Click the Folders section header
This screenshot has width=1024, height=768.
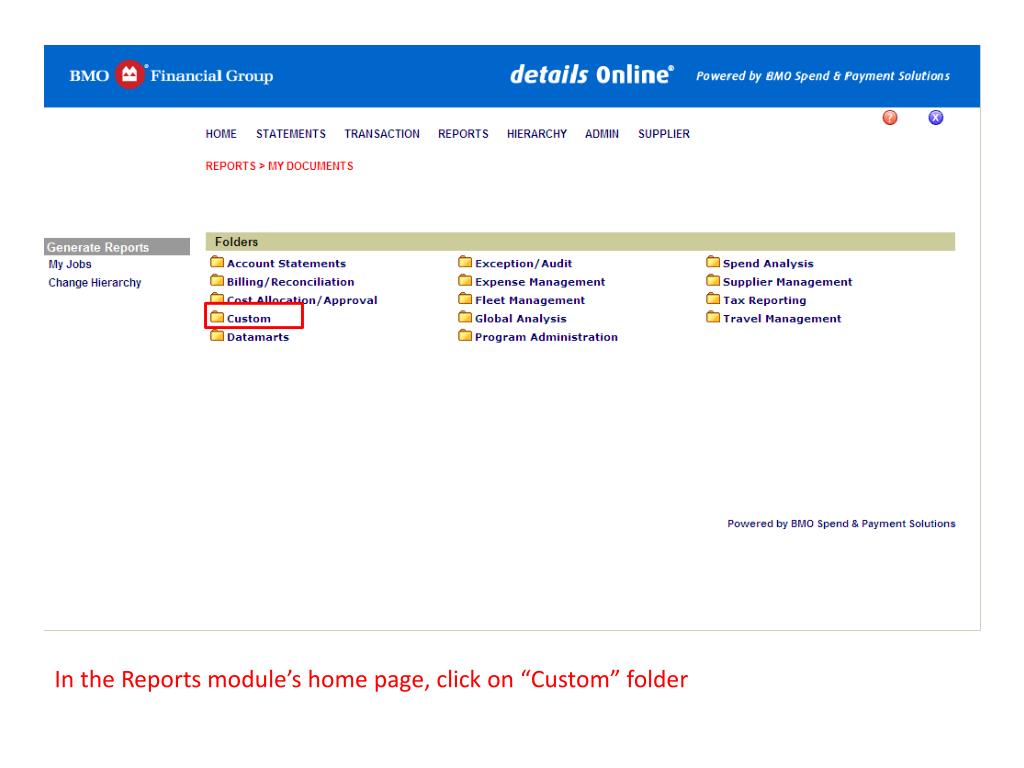click(x=580, y=242)
